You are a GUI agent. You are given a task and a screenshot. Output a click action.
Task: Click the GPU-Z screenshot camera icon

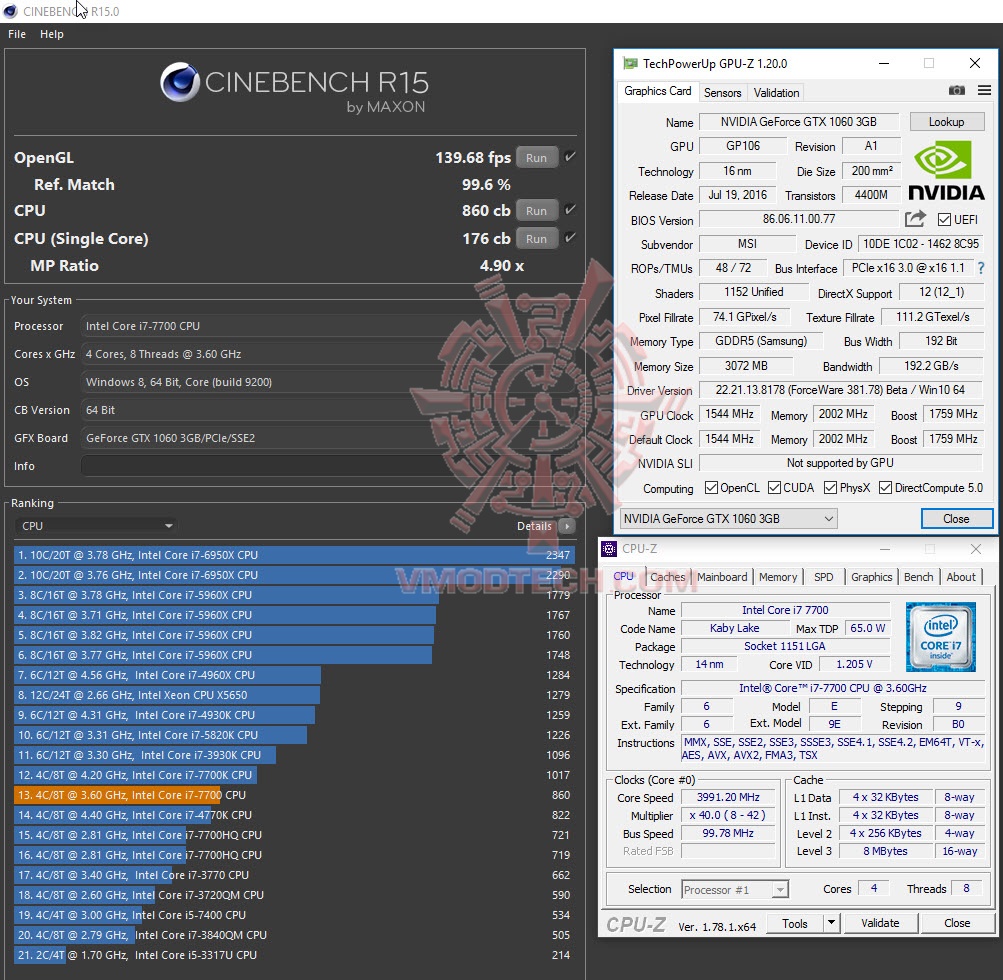click(x=956, y=90)
